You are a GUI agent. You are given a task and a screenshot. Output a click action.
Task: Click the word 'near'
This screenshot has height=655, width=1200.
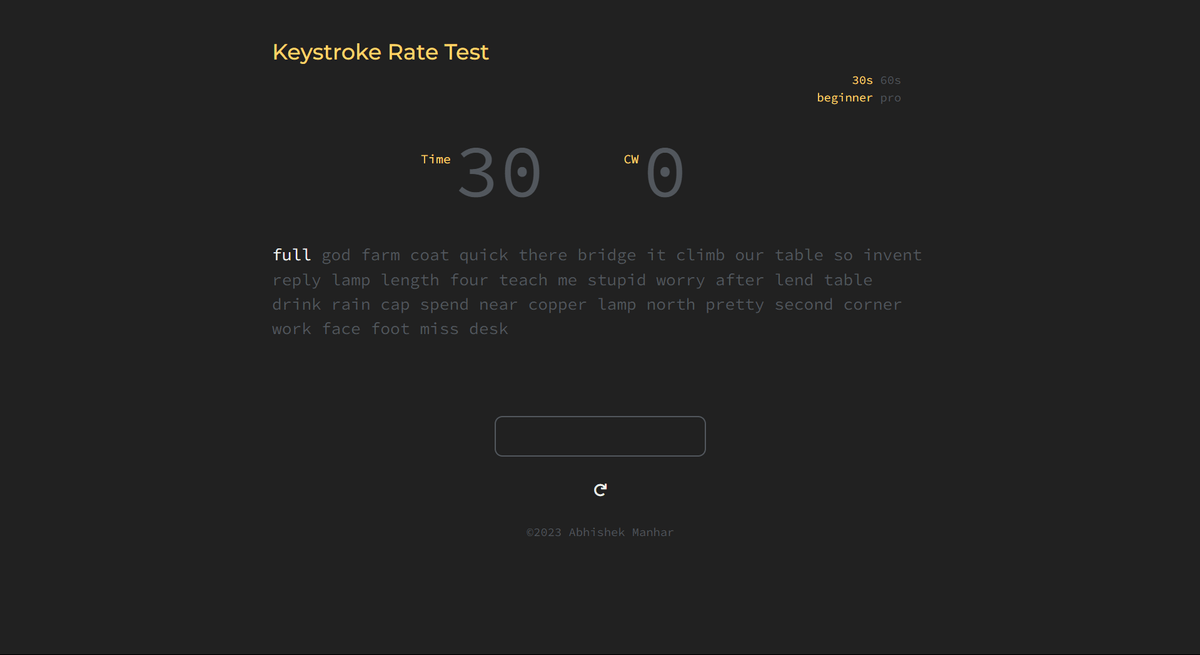[499, 304]
